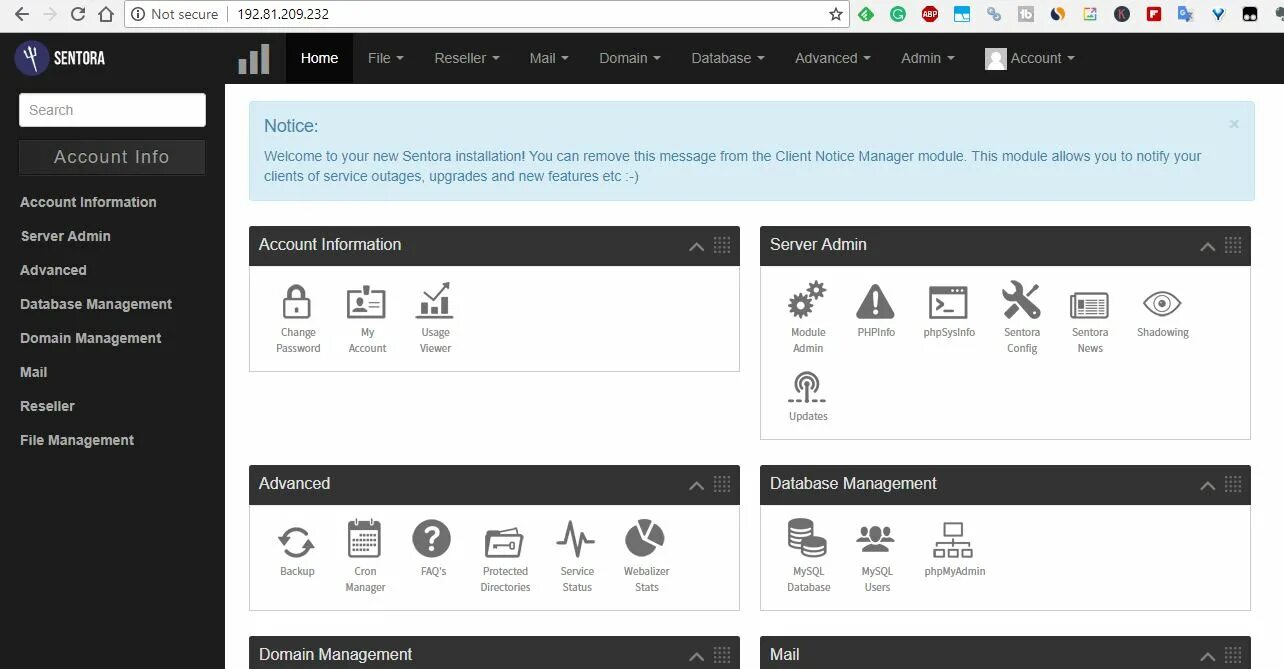Go to browser home page icon

click(106, 14)
